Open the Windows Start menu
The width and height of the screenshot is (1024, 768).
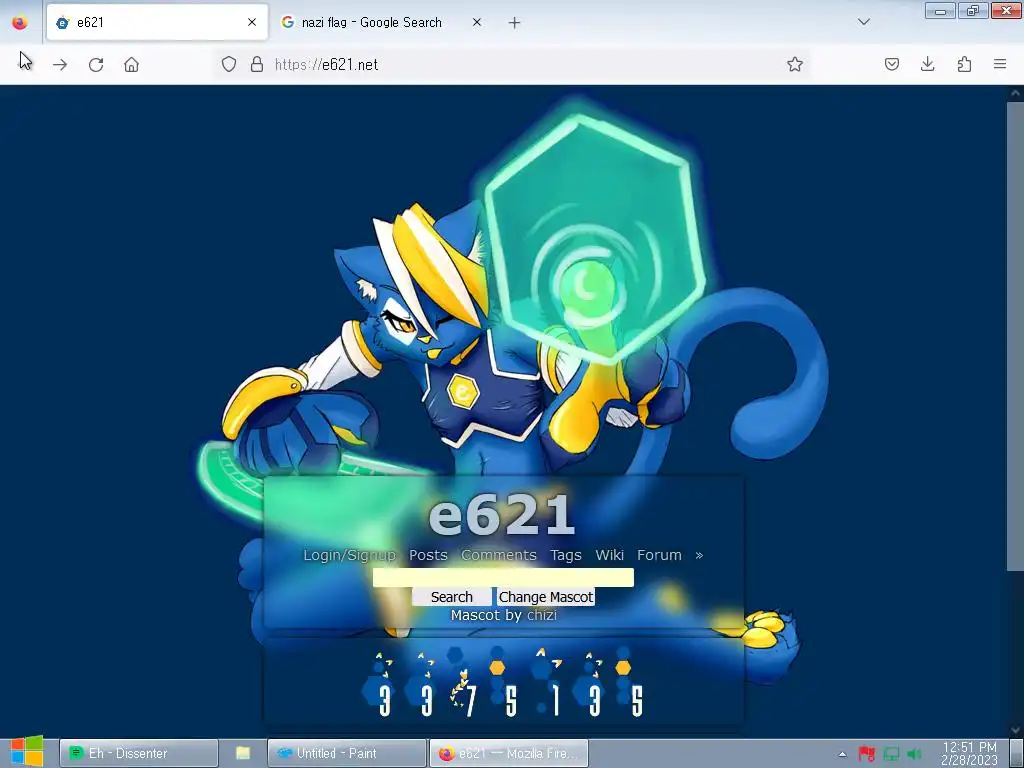[27, 752]
